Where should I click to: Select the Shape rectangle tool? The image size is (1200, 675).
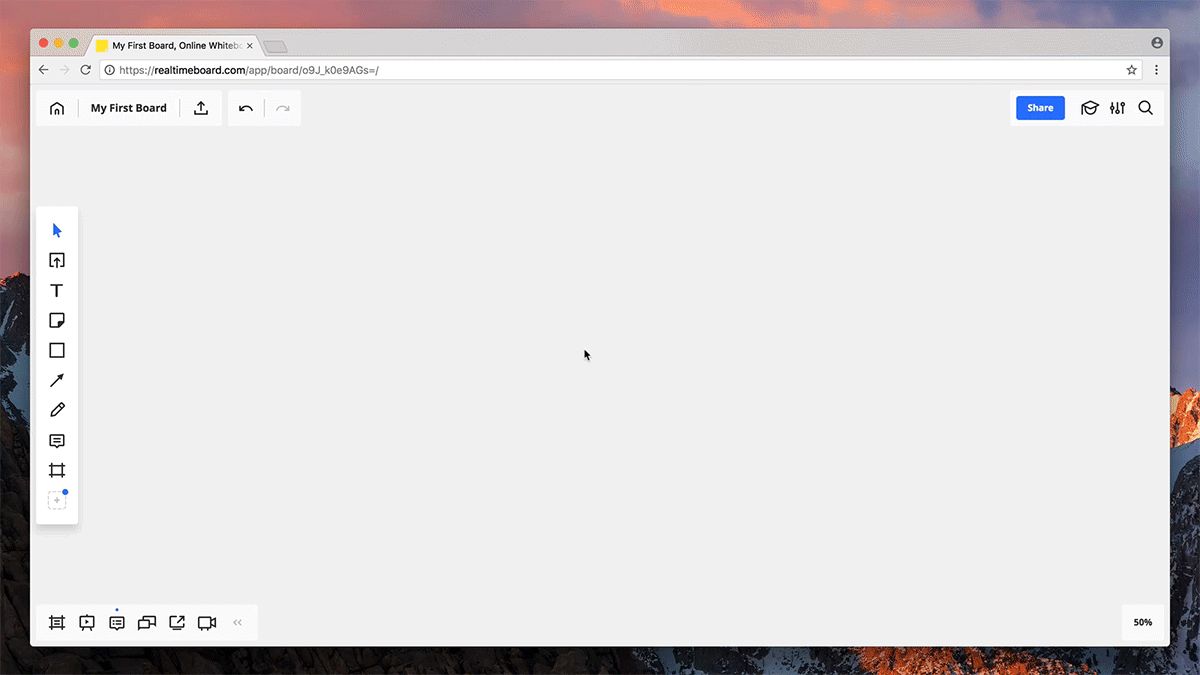57,350
